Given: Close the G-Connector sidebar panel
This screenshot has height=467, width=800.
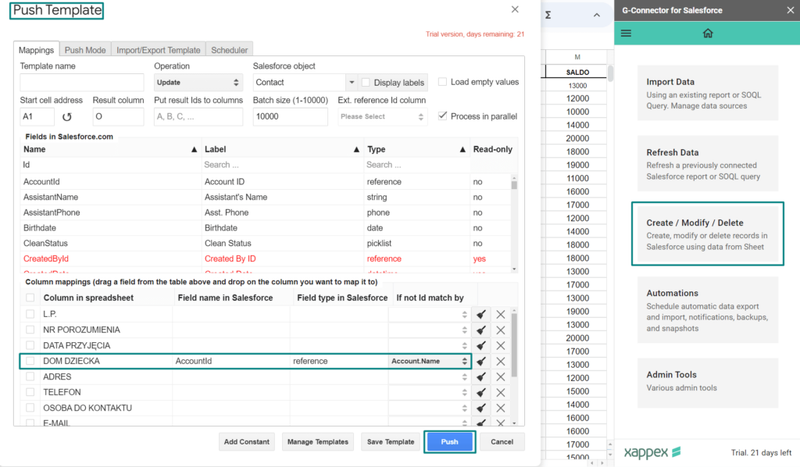Looking at the screenshot, I should coord(790,10).
